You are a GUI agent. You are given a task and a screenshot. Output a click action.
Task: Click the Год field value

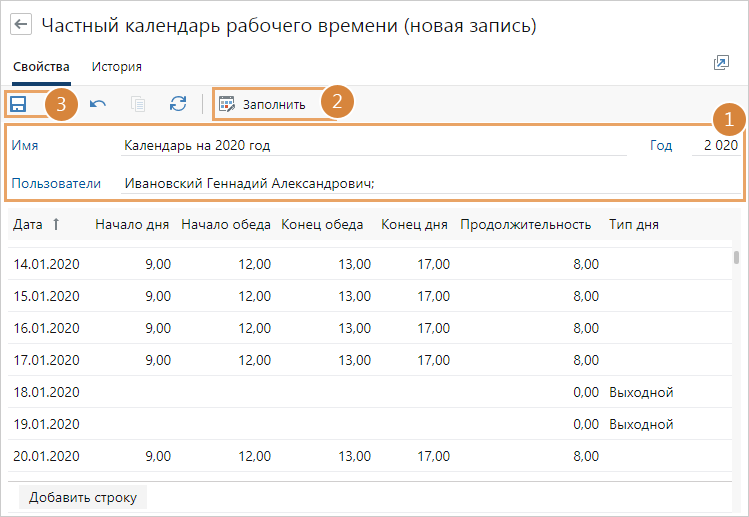click(718, 146)
